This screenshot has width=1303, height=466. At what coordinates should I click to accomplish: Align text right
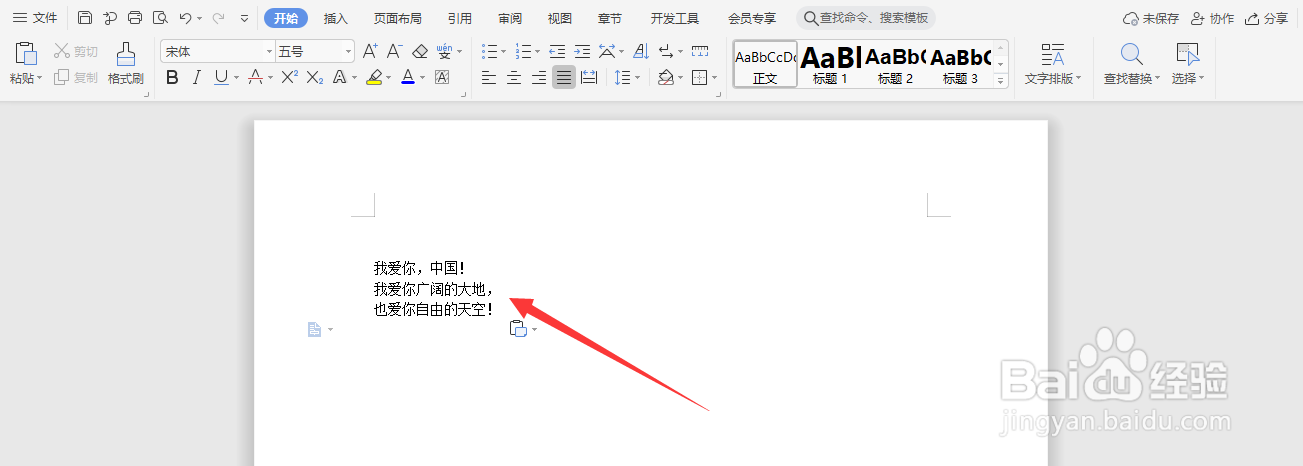pyautogui.click(x=539, y=77)
